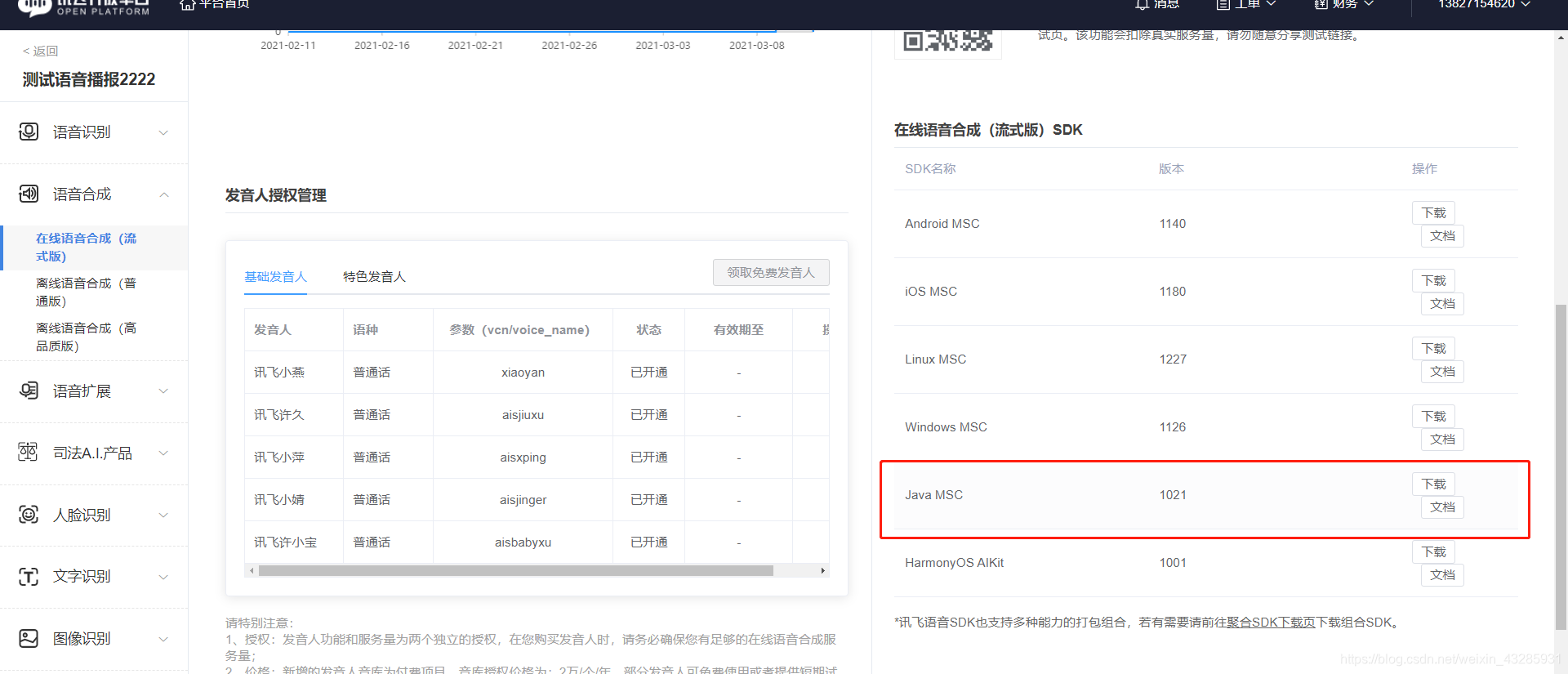Click the home icon beside 平台首页
This screenshot has width=1568, height=674.
[x=187, y=4]
